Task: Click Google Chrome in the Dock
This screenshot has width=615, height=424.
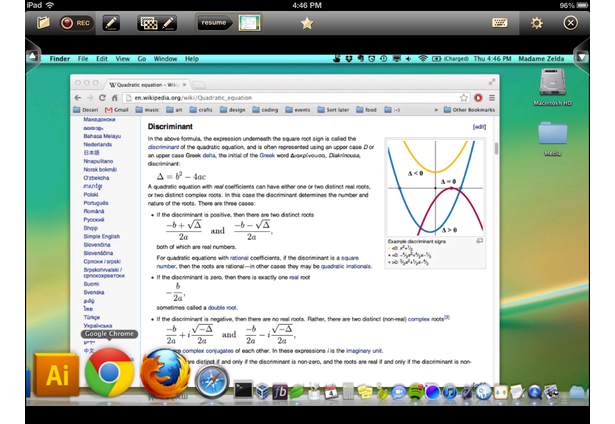Action: coord(109,373)
